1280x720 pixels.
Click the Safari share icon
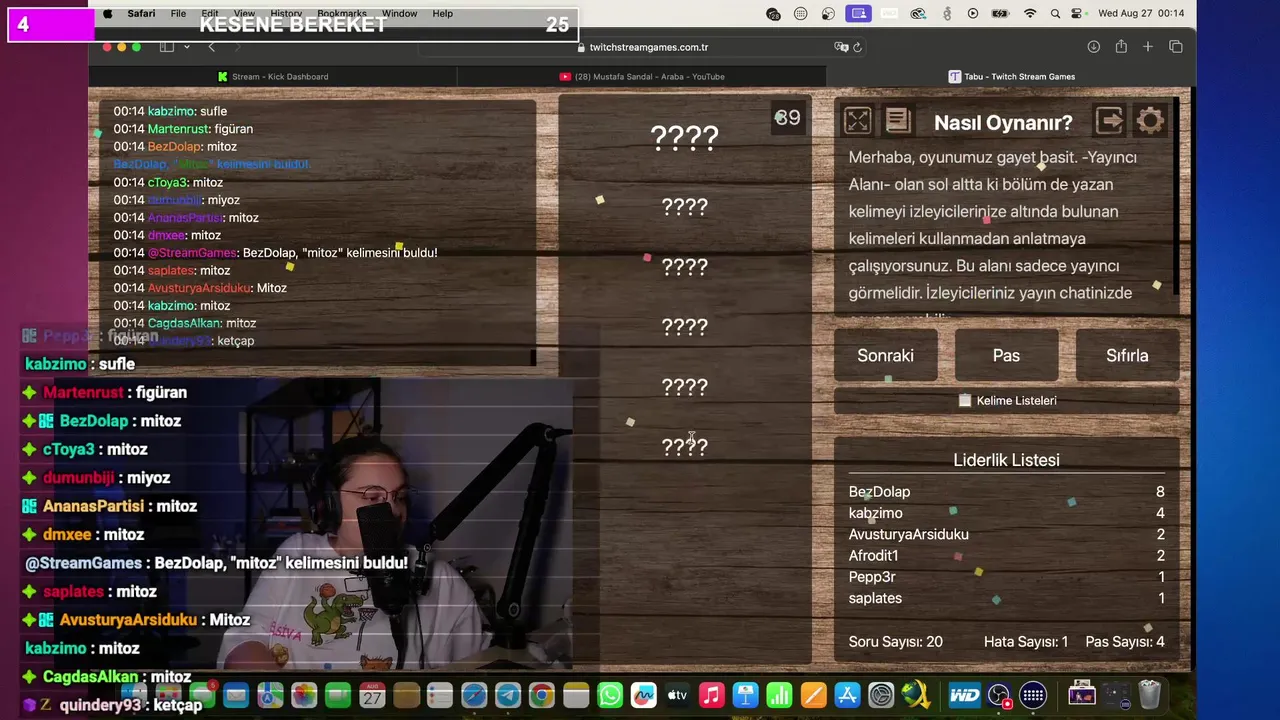1121,47
